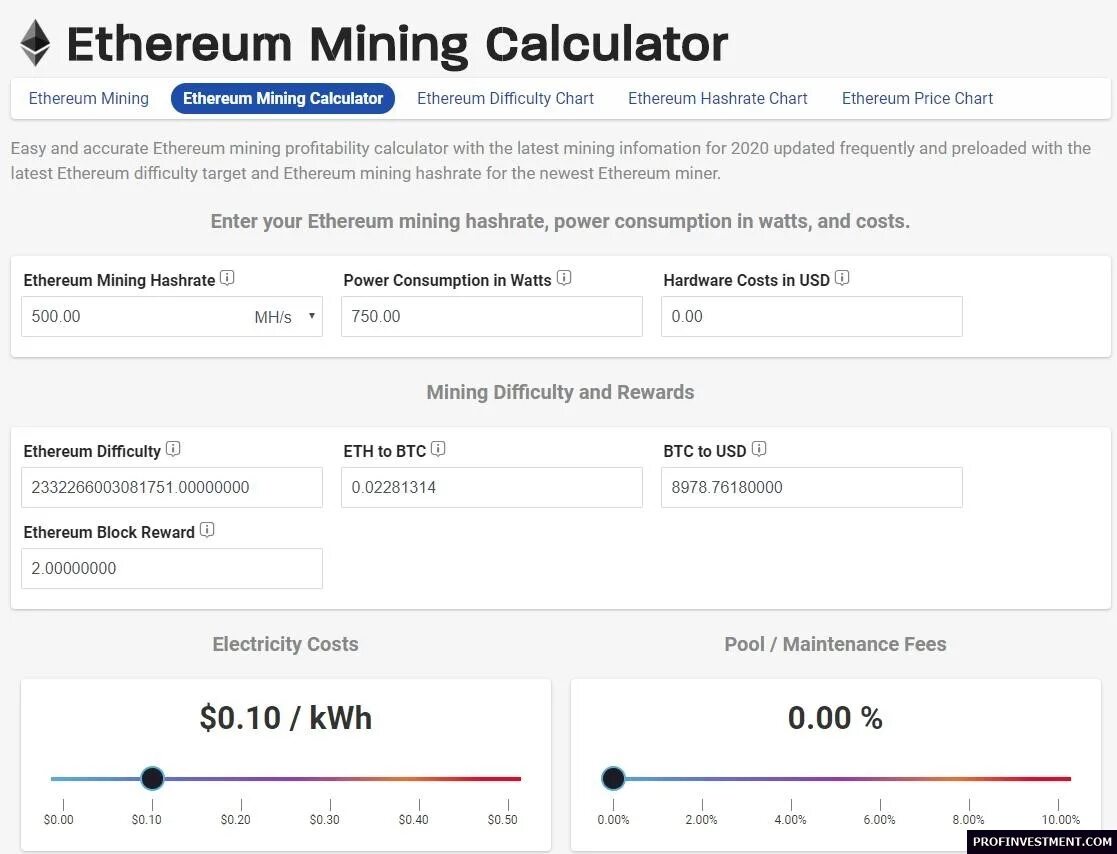Viewport: 1117px width, 854px height.
Task: Click the Electricity Costs heading
Action: (285, 644)
